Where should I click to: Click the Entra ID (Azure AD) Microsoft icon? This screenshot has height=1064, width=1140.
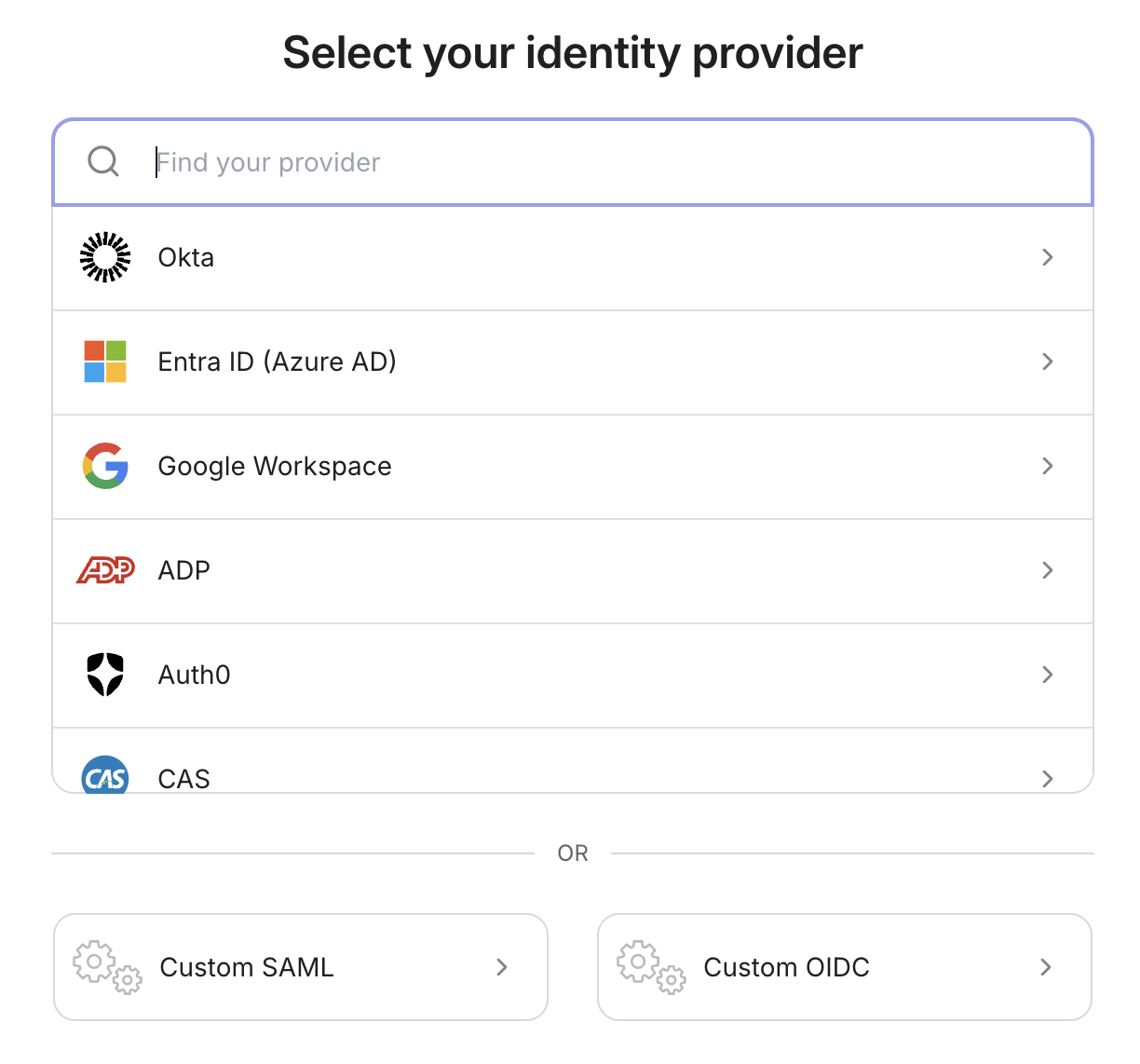(x=105, y=361)
